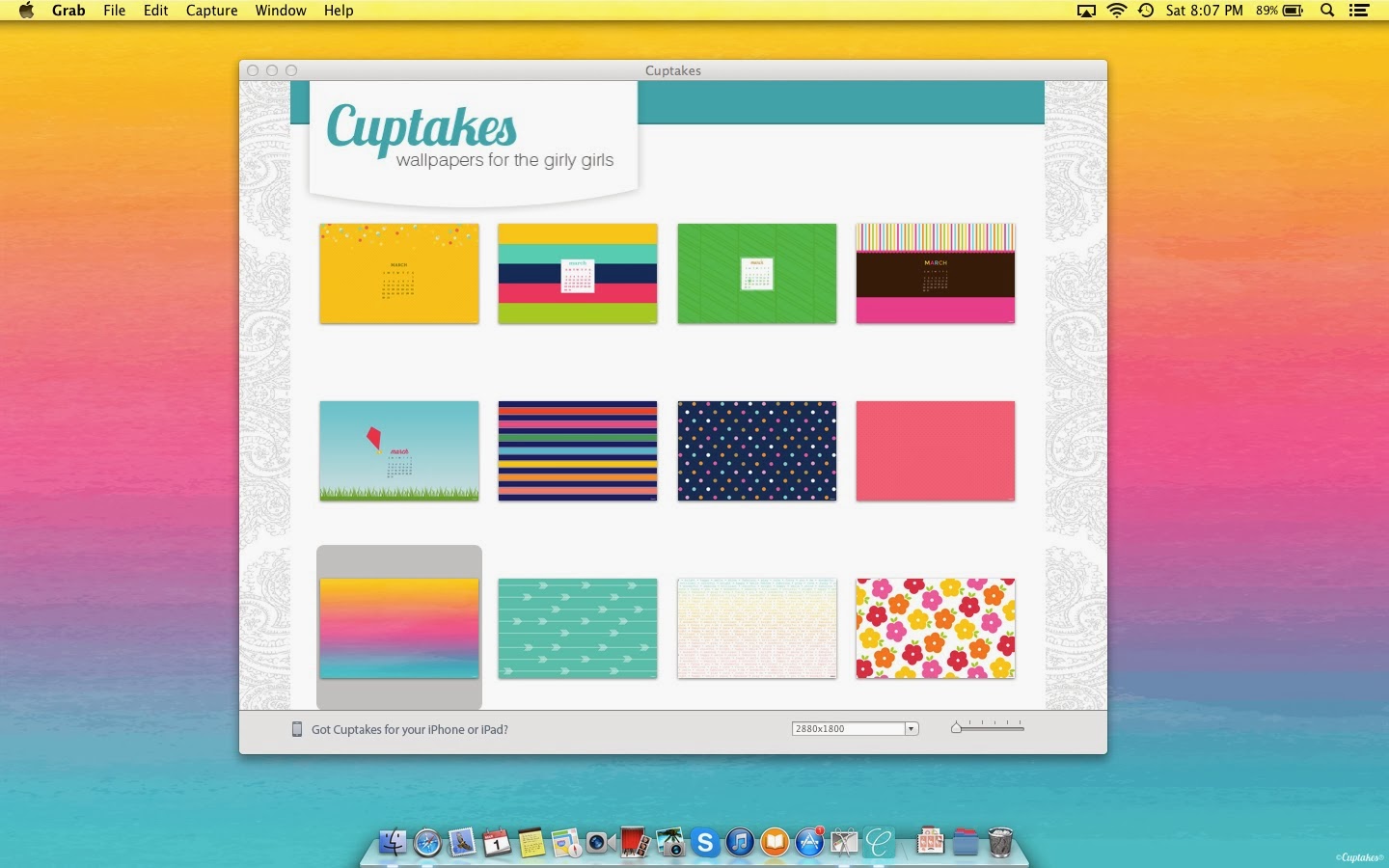Click the clock showing Sat 8:07 PM

(1204, 11)
